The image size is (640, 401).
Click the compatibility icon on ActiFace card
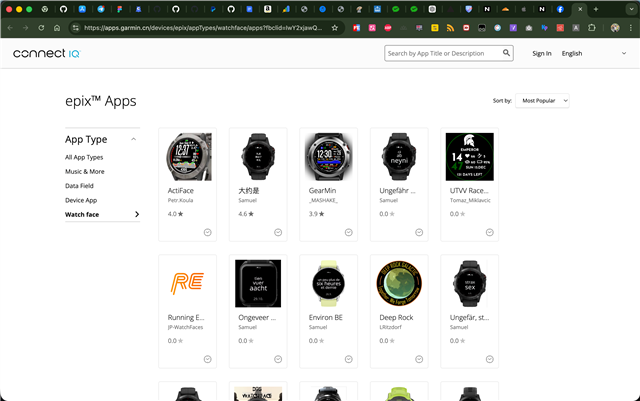pyautogui.click(x=207, y=231)
